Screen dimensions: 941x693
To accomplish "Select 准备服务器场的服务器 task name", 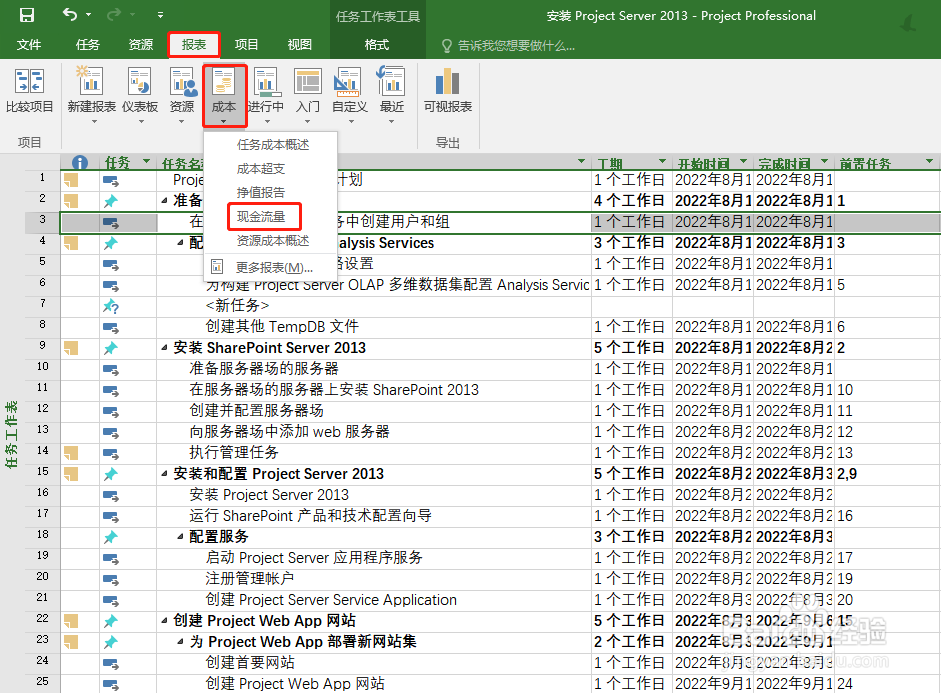I will coord(264,369).
